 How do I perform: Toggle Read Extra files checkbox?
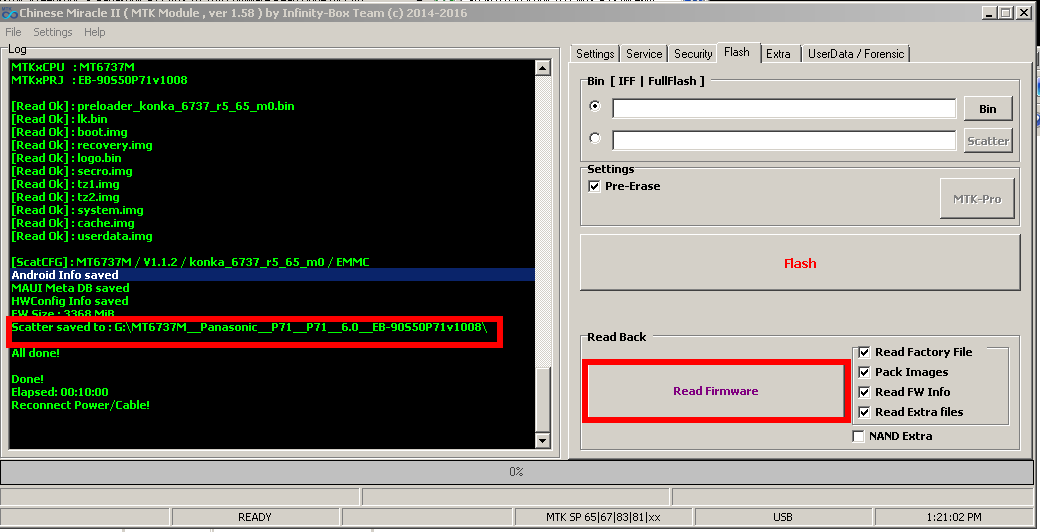point(864,412)
